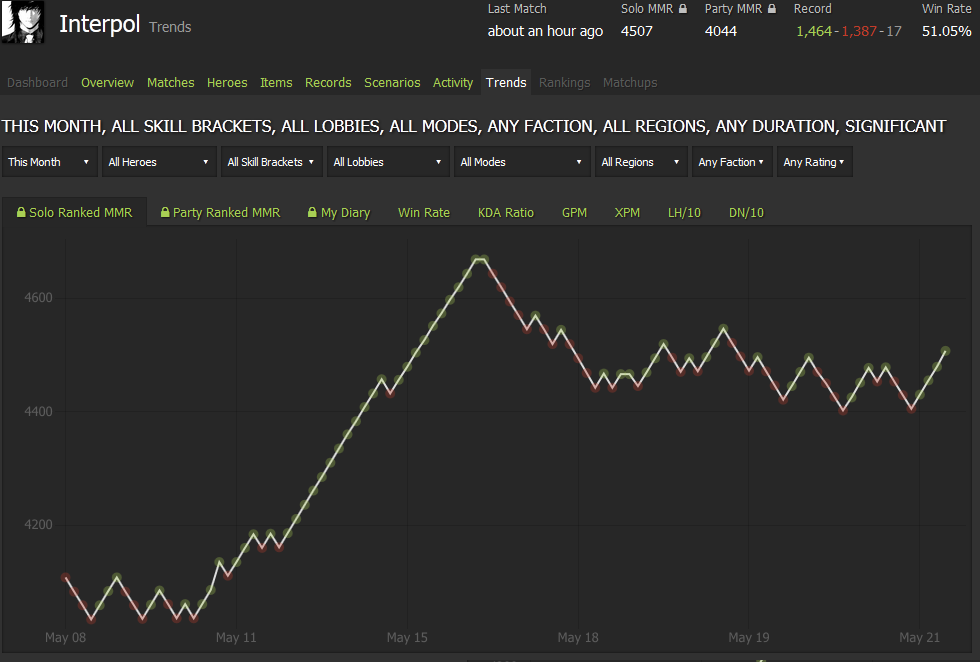The image size is (980, 662).
Task: Open the Dashboard nav item
Action: point(38,83)
